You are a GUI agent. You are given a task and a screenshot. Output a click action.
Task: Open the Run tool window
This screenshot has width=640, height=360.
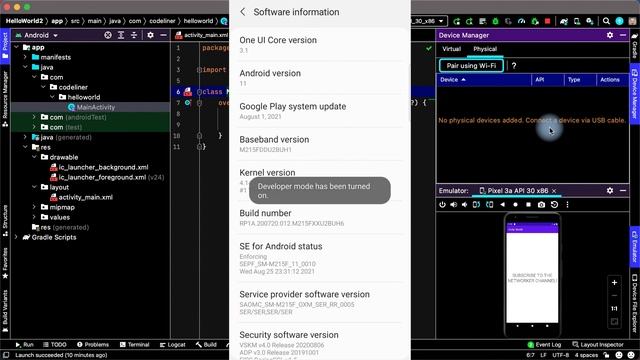click(24, 344)
